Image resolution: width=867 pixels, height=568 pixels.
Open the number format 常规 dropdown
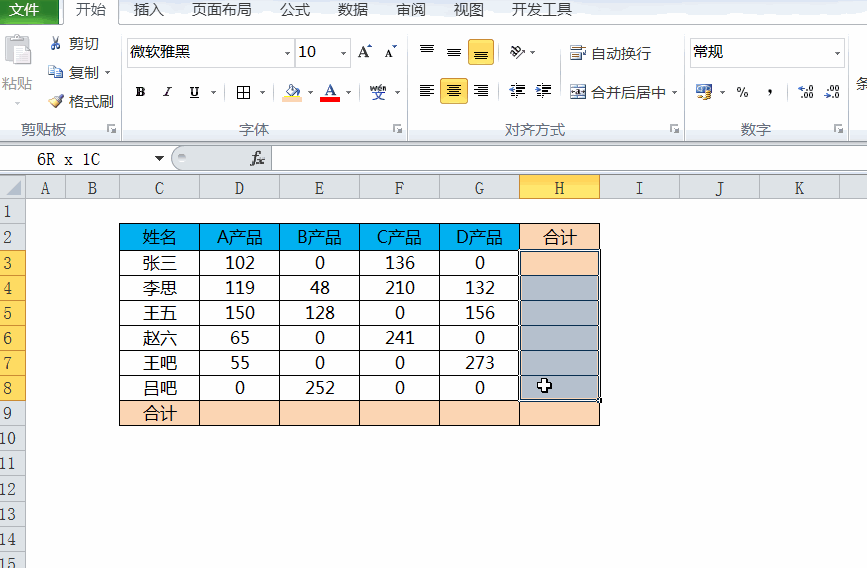point(837,53)
